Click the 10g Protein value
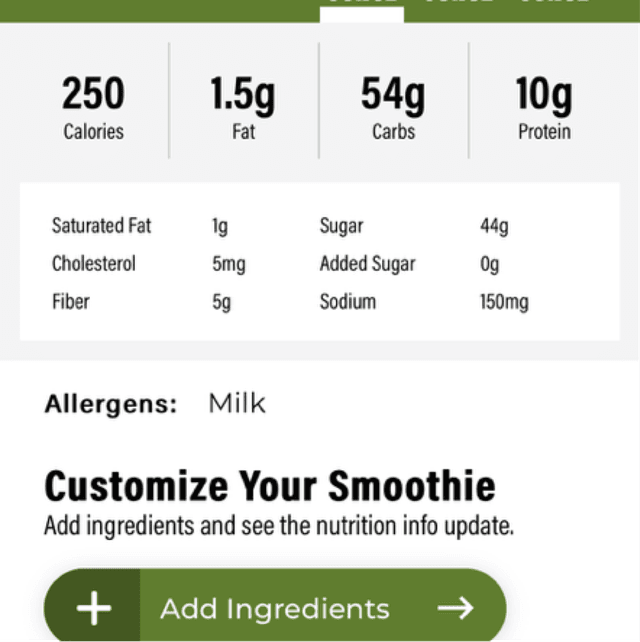The image size is (640, 642). [x=544, y=95]
